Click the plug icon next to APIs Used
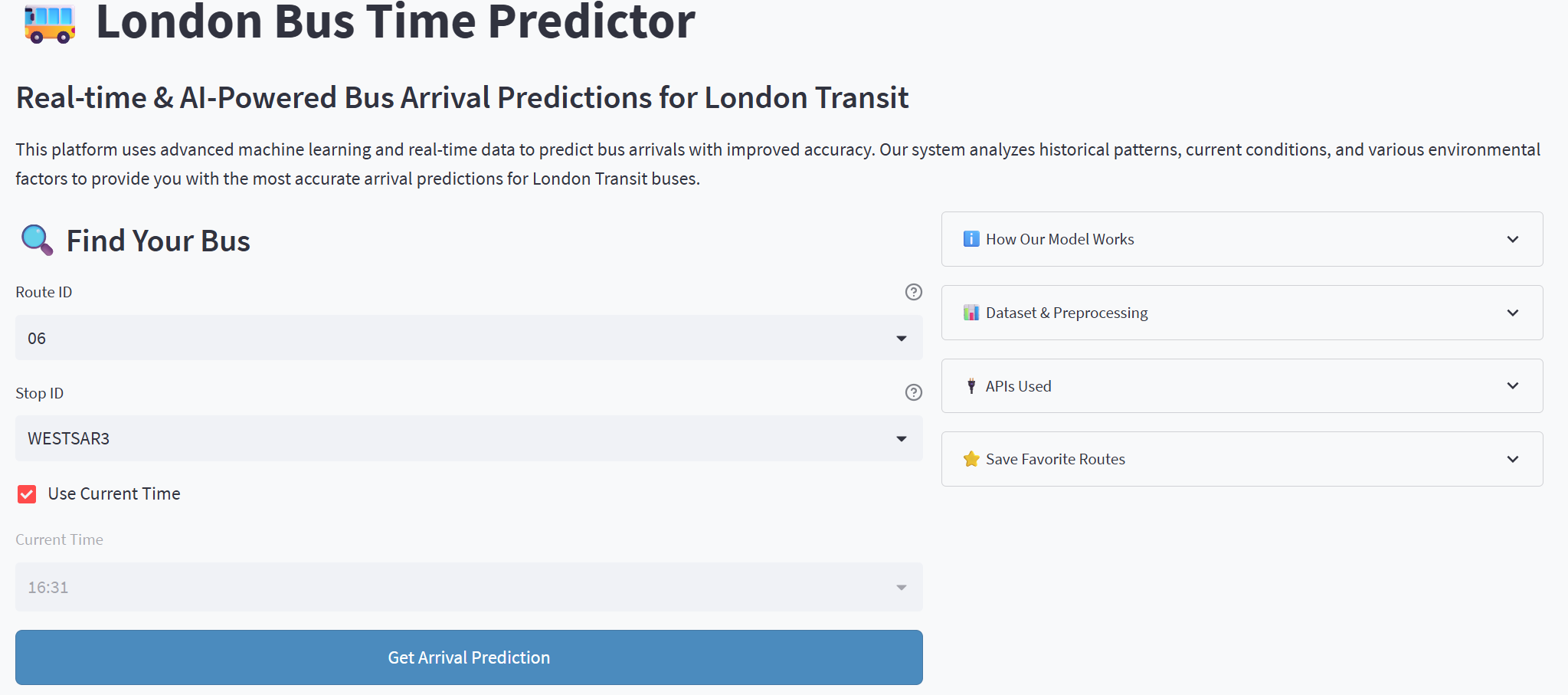The image size is (1568, 695). point(971,386)
